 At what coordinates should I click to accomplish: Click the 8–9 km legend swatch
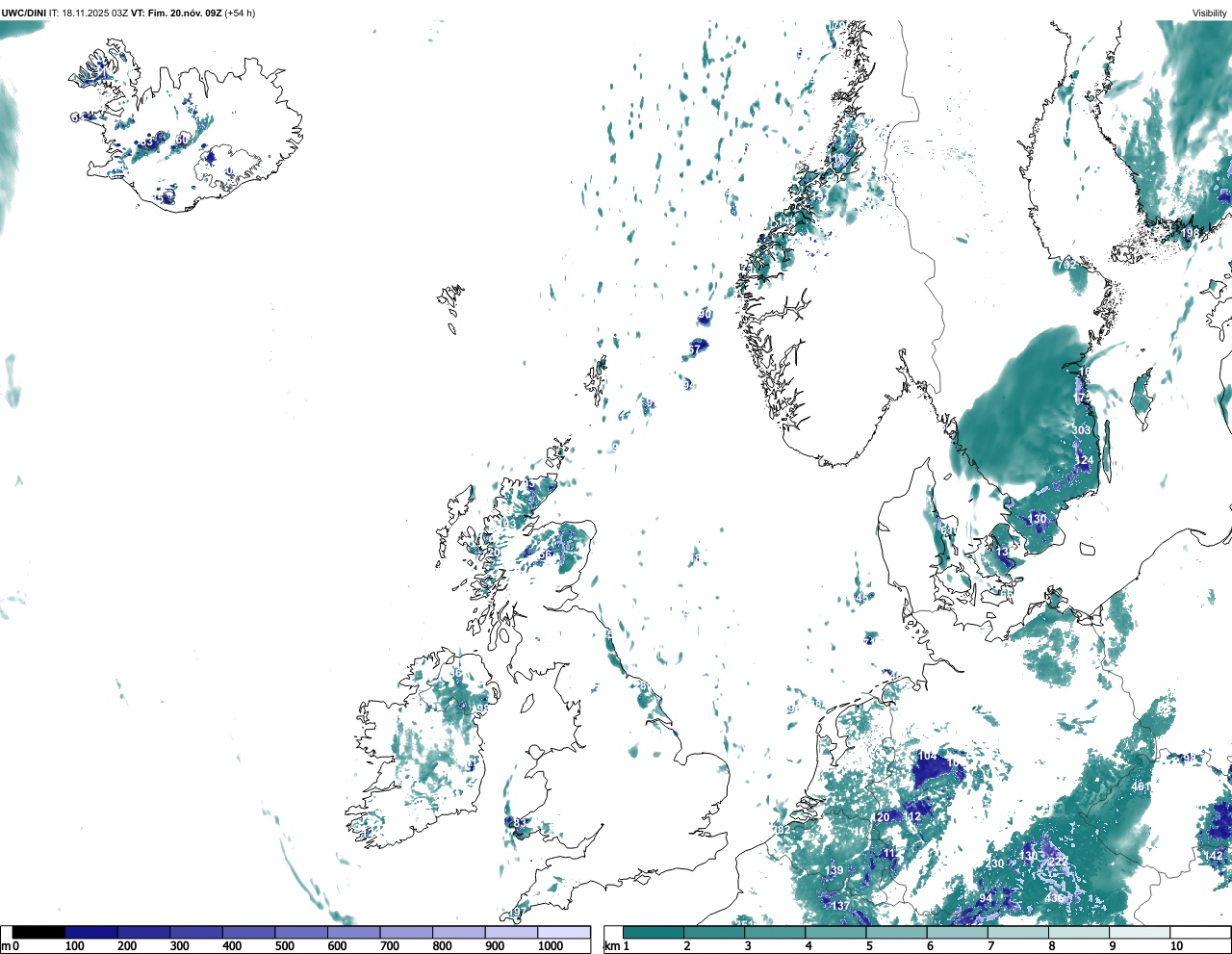tap(1078, 932)
